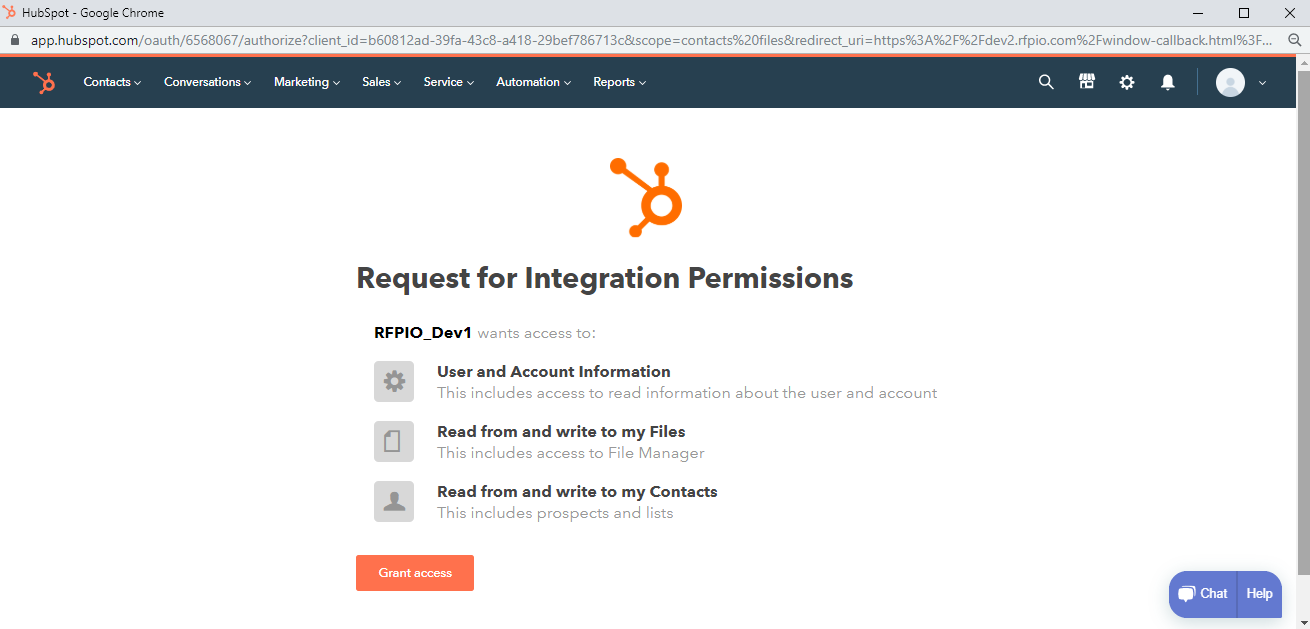
Task: Click the padlock icon in the address bar
Action: point(14,41)
